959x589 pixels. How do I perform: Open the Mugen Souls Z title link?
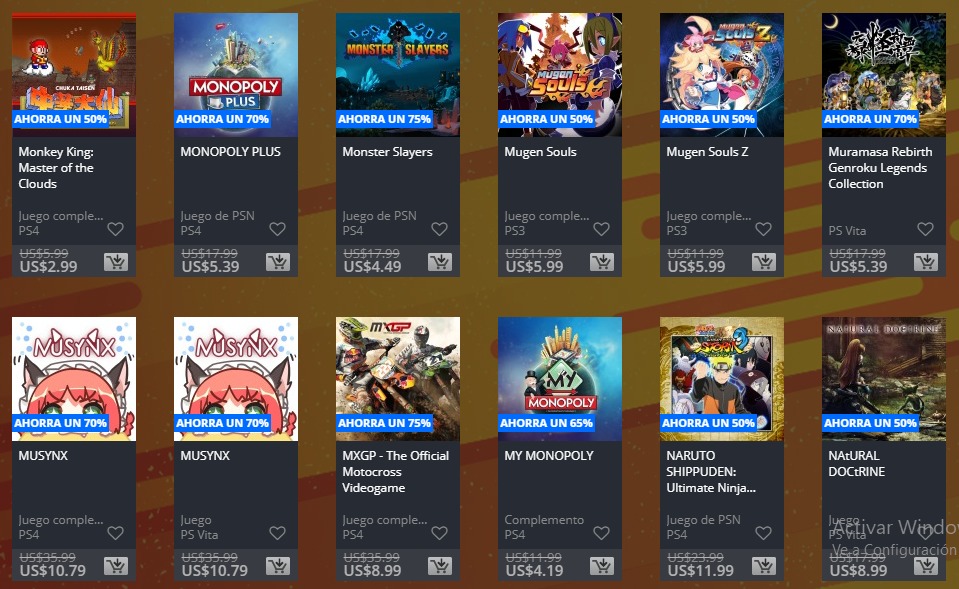pos(707,152)
